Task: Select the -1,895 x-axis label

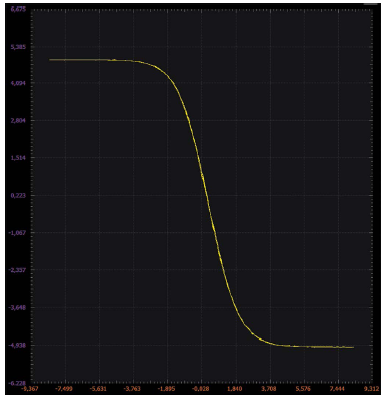Action: tap(167, 389)
